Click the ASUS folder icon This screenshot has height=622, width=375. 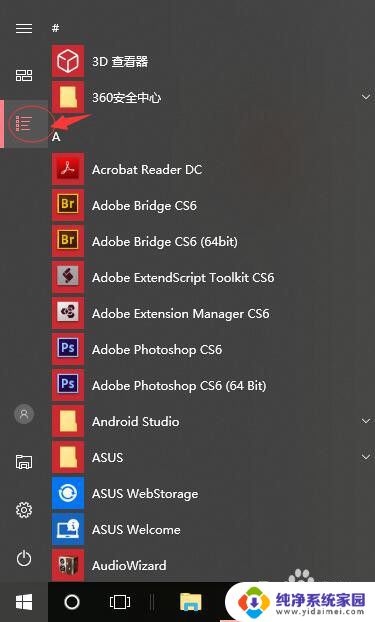[68, 457]
